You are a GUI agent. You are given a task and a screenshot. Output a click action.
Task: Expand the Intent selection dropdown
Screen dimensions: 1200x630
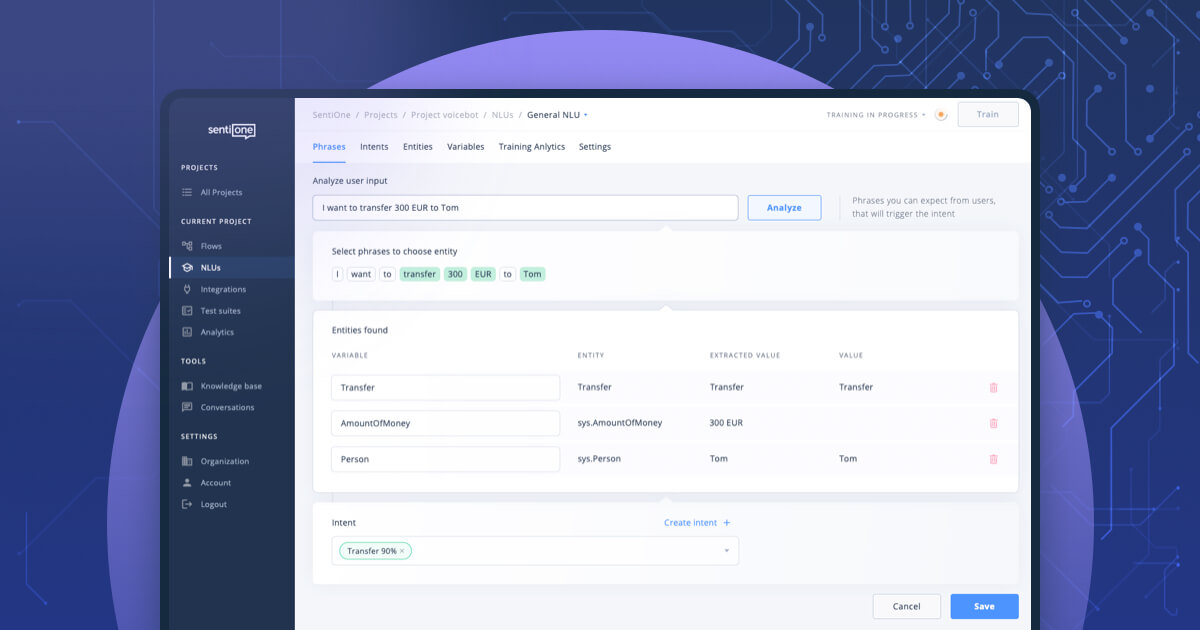click(x=728, y=550)
